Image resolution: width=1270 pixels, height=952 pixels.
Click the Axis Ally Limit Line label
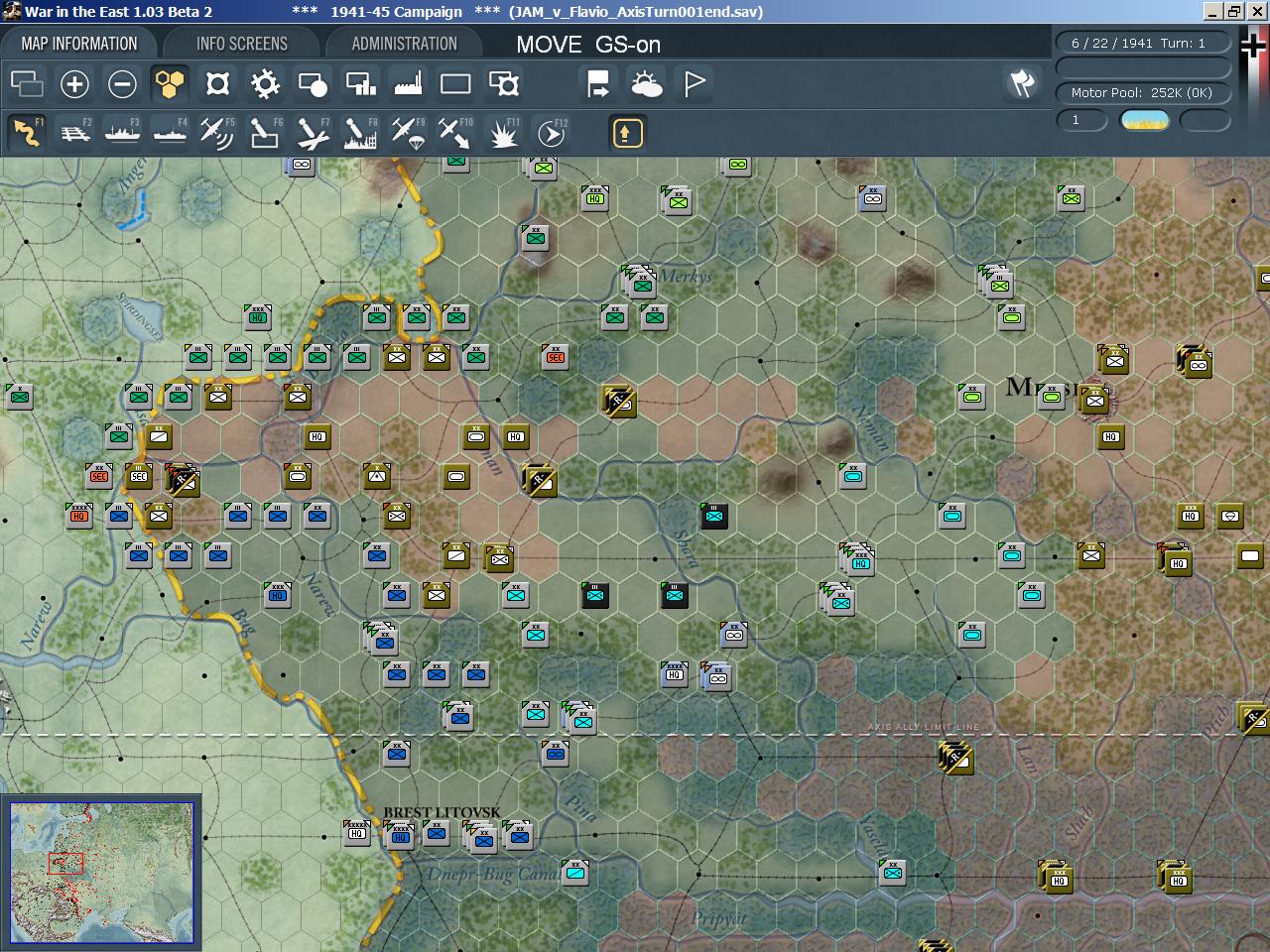[924, 727]
